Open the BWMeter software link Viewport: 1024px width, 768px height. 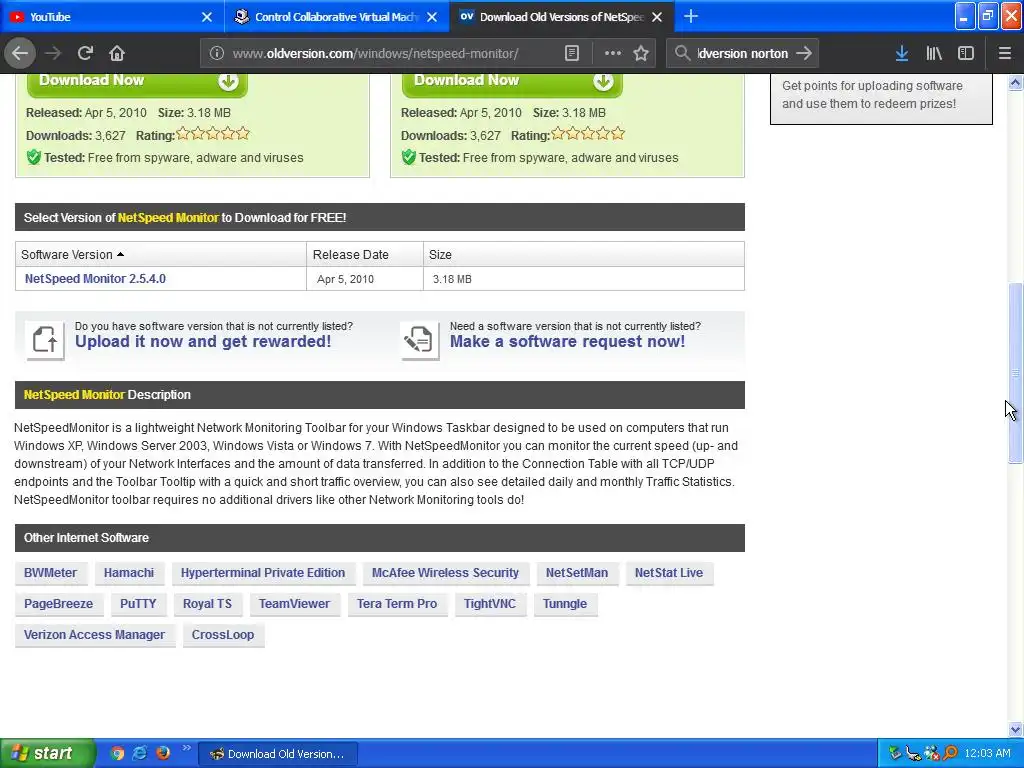(50, 573)
